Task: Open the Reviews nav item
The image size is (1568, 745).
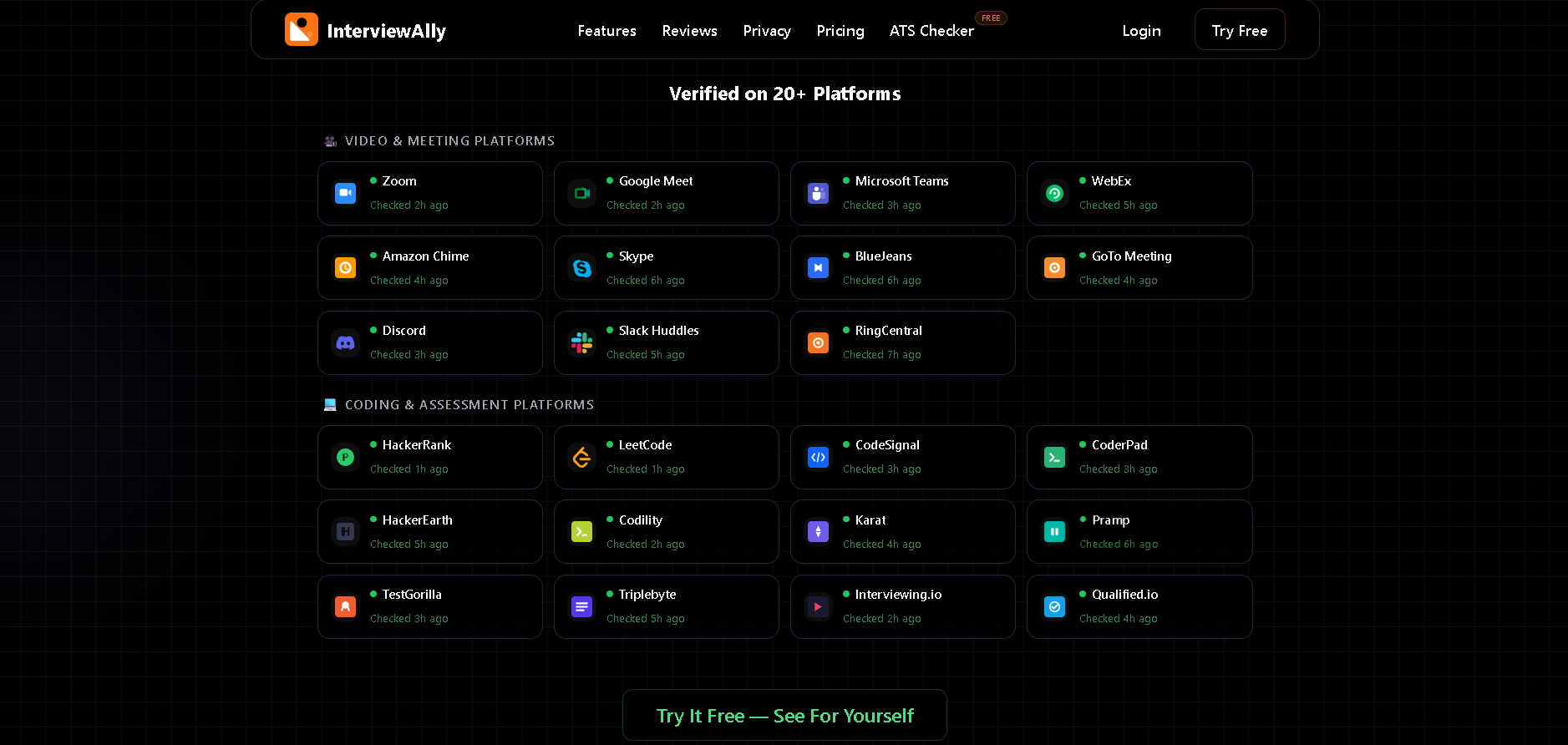Action: (689, 31)
